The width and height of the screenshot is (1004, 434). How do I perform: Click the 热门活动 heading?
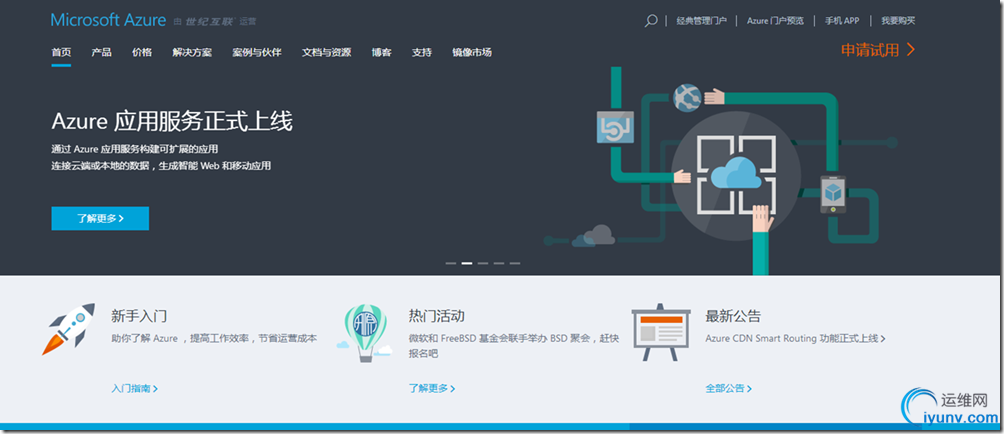coord(437,316)
